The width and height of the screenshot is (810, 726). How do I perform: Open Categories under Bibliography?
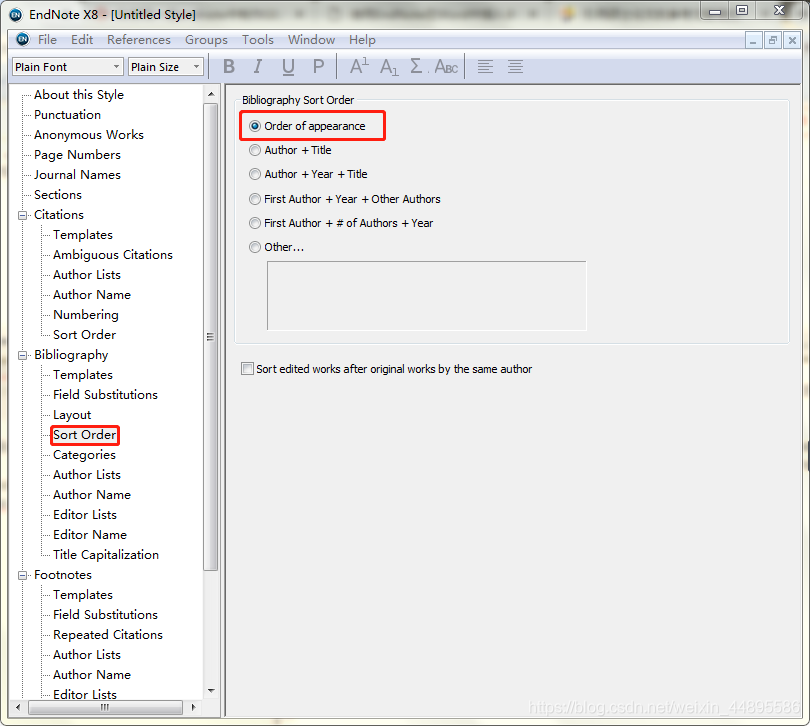[85, 455]
